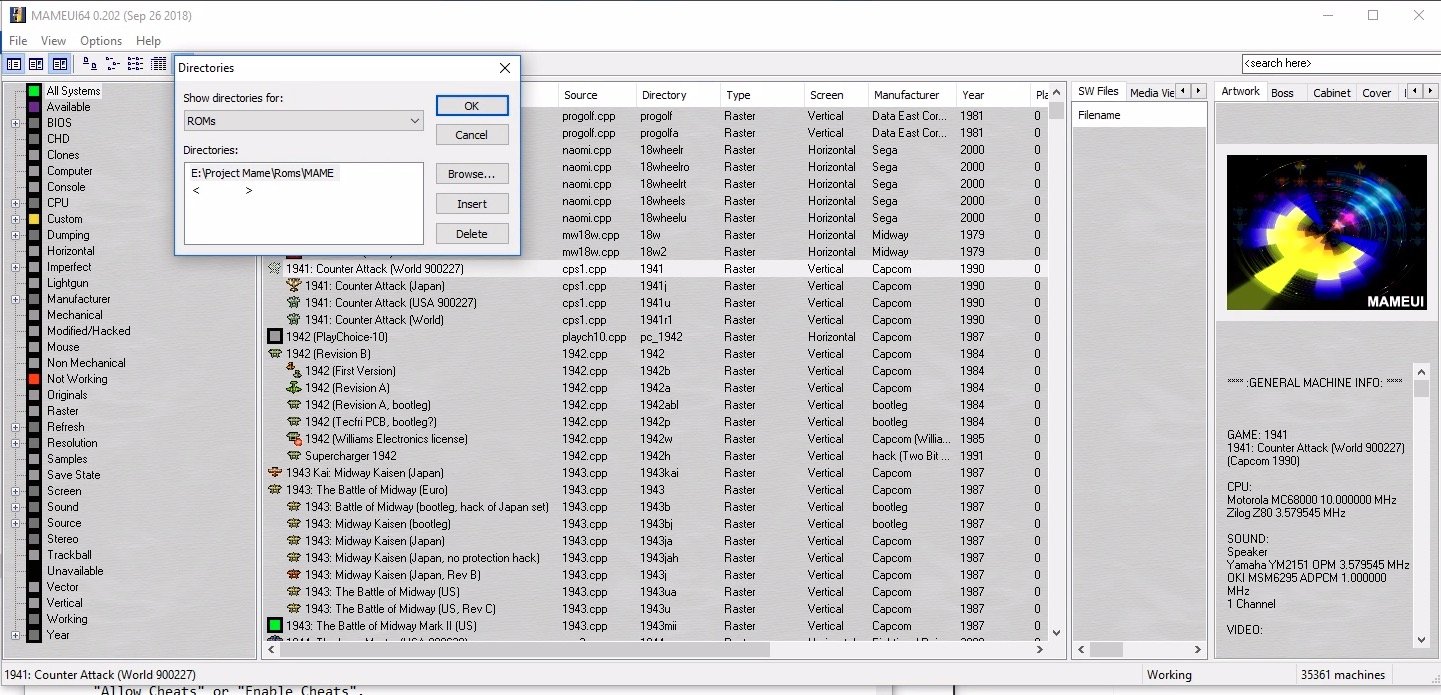Expand the CPU tree node

(15, 203)
